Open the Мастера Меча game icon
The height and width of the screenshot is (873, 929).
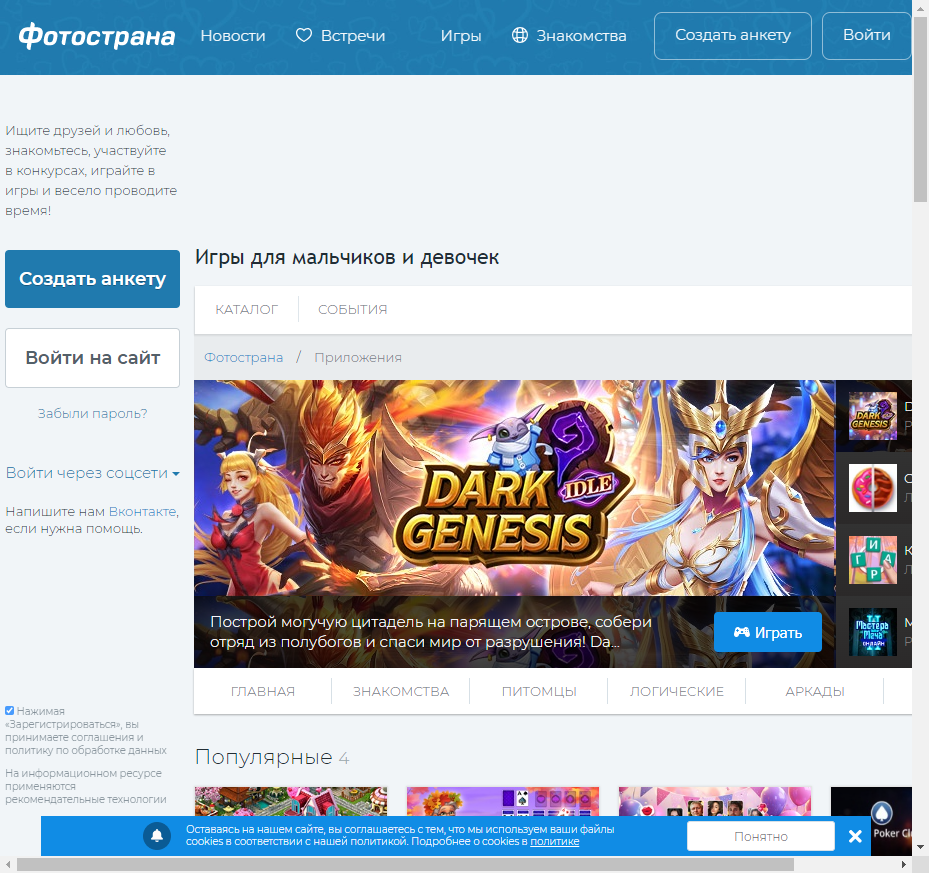pyautogui.click(x=873, y=632)
